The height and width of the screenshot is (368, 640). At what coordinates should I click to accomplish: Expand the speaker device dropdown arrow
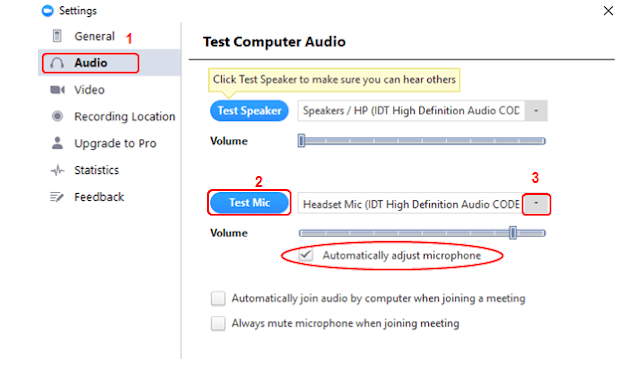pyautogui.click(x=536, y=111)
